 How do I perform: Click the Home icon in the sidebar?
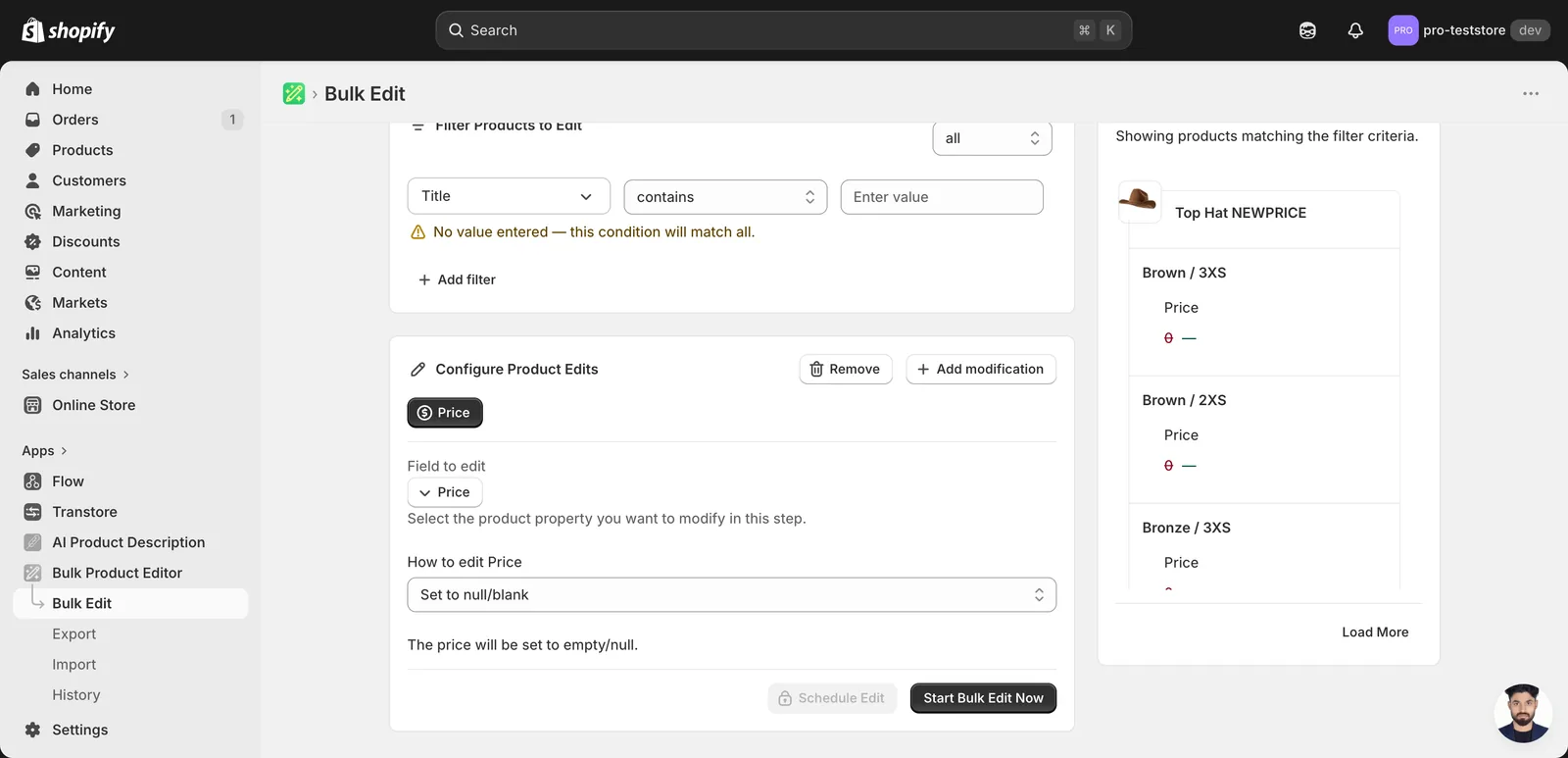click(32, 89)
